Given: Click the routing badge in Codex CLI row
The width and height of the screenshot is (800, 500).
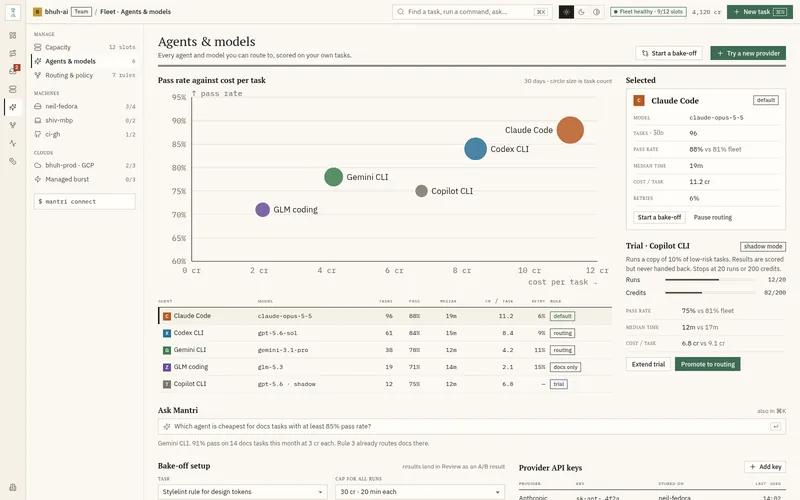Looking at the screenshot, I should click(x=562, y=333).
